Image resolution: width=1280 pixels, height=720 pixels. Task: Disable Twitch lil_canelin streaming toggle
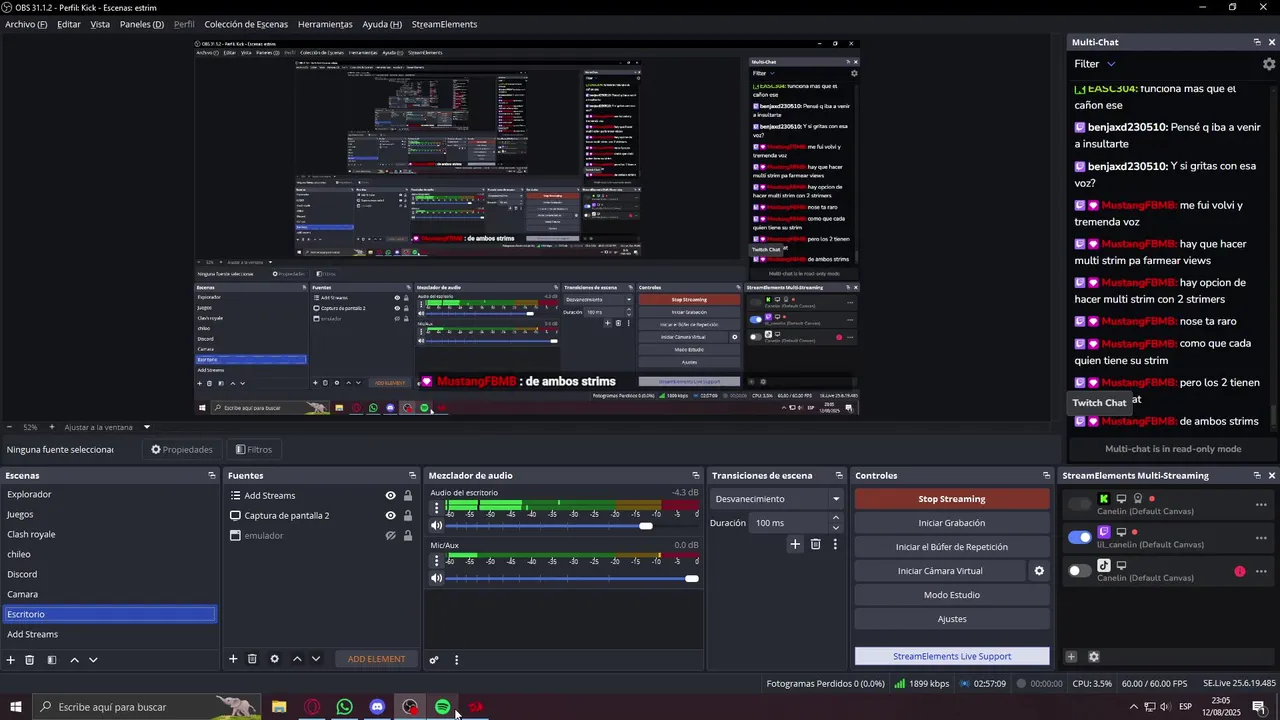[x=1080, y=537]
